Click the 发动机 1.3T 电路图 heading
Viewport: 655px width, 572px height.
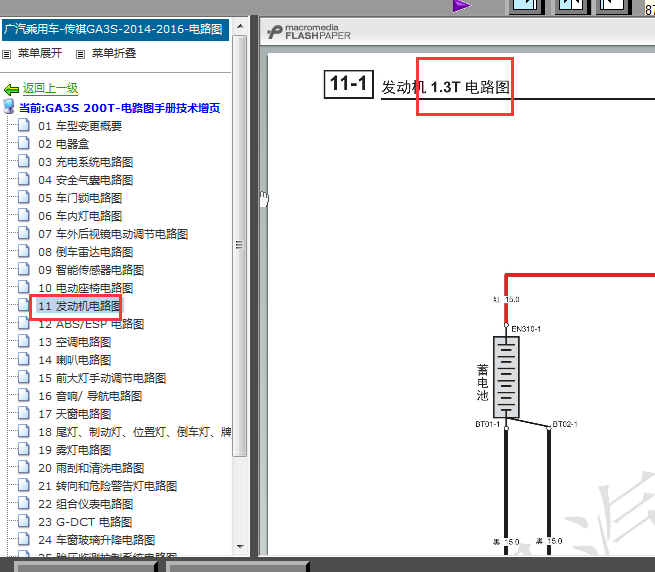445,87
